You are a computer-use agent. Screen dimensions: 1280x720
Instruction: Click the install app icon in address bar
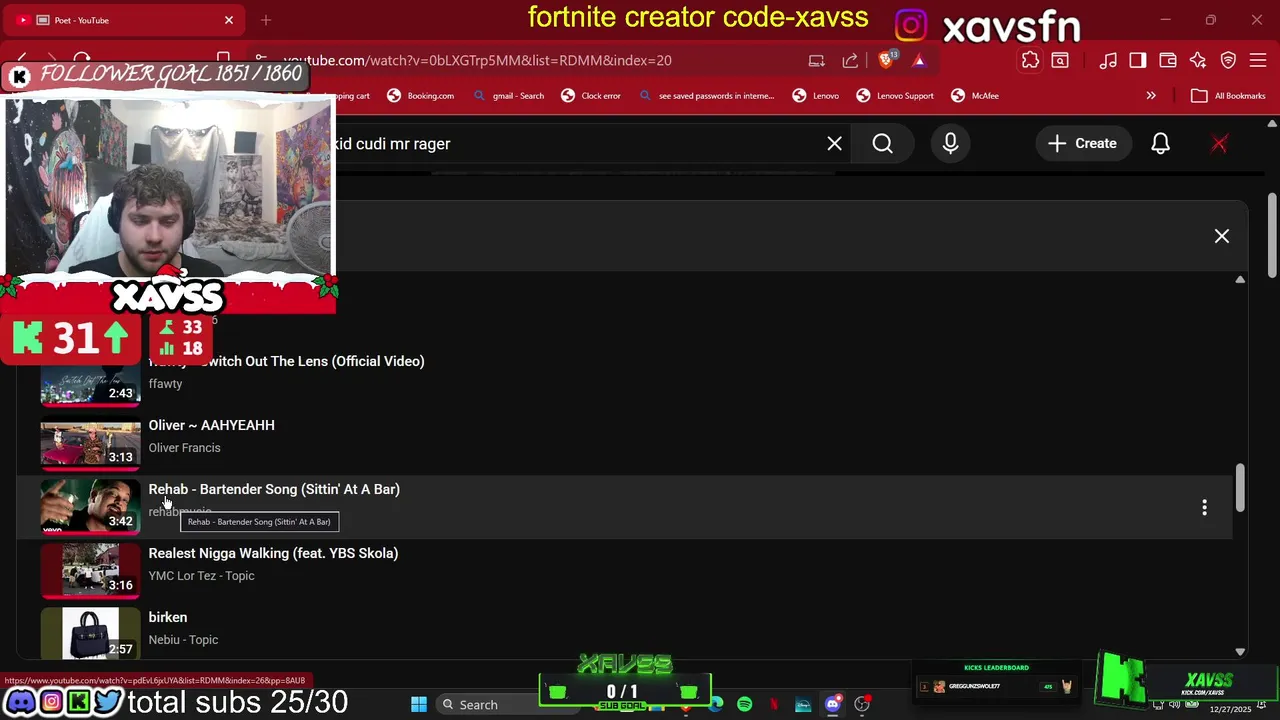(817, 61)
